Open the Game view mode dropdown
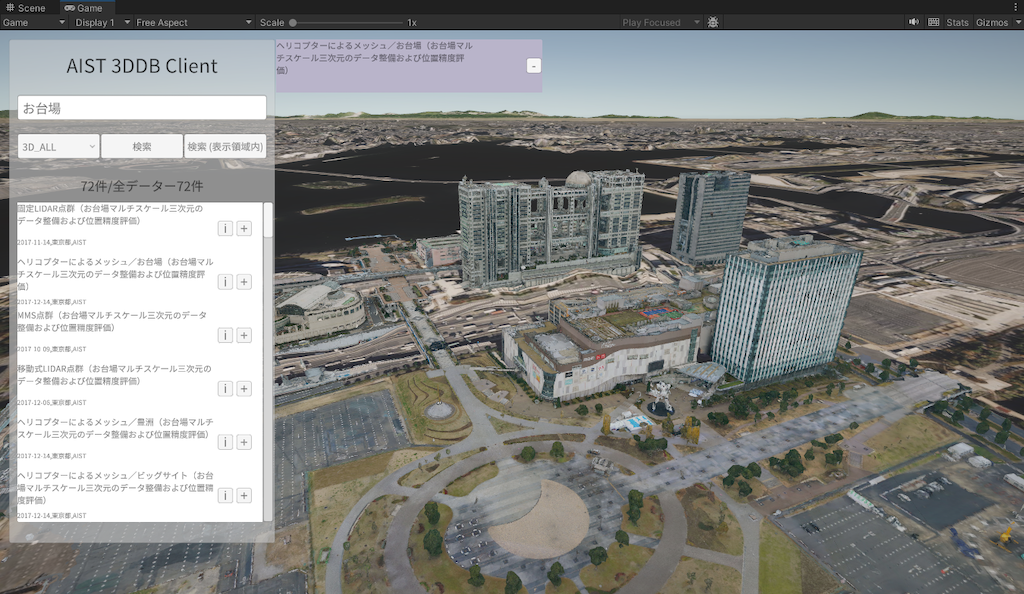This screenshot has width=1024, height=594. (x=34, y=22)
